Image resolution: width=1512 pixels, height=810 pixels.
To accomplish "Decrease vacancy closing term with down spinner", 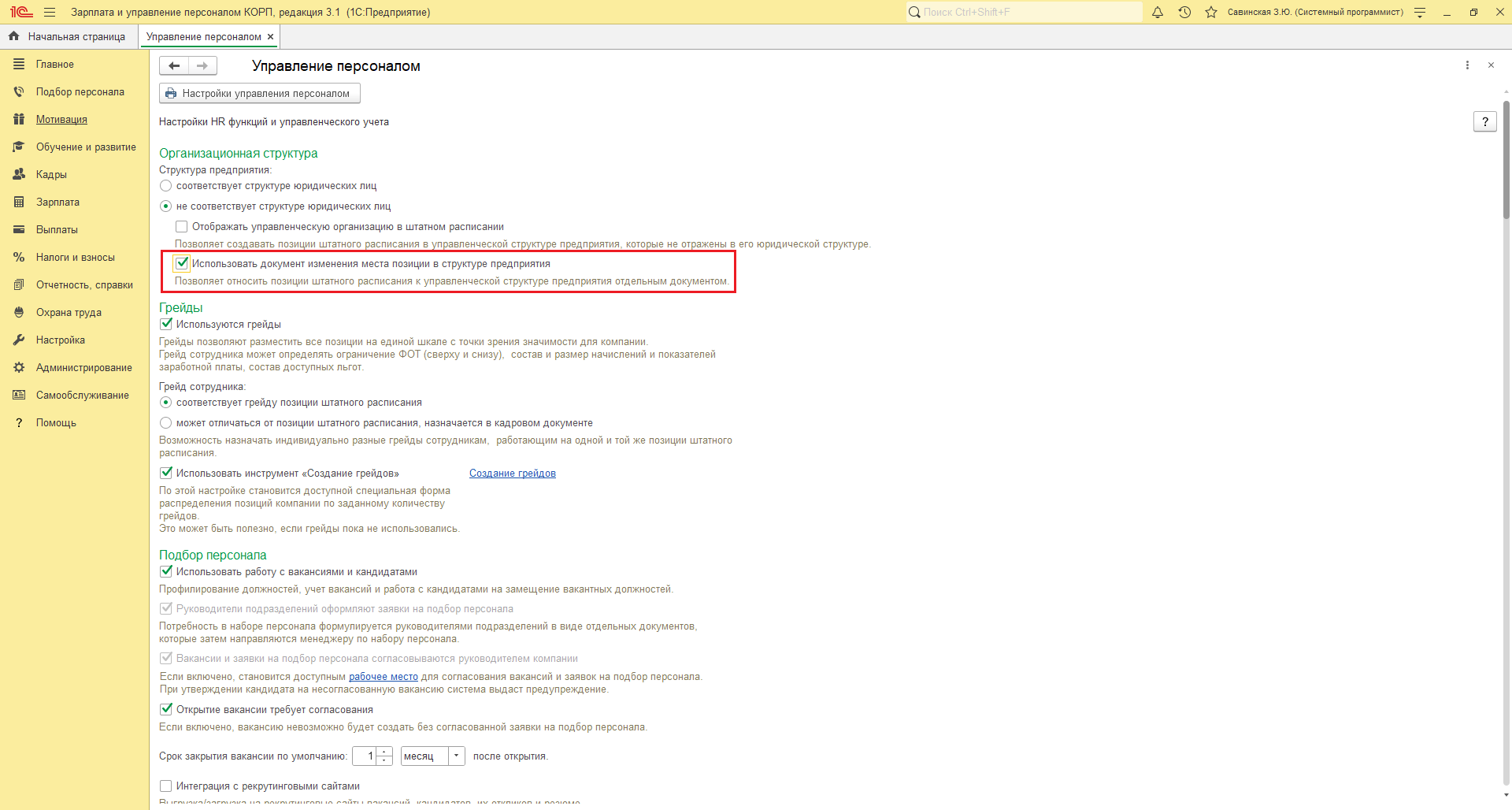I will (x=384, y=760).
